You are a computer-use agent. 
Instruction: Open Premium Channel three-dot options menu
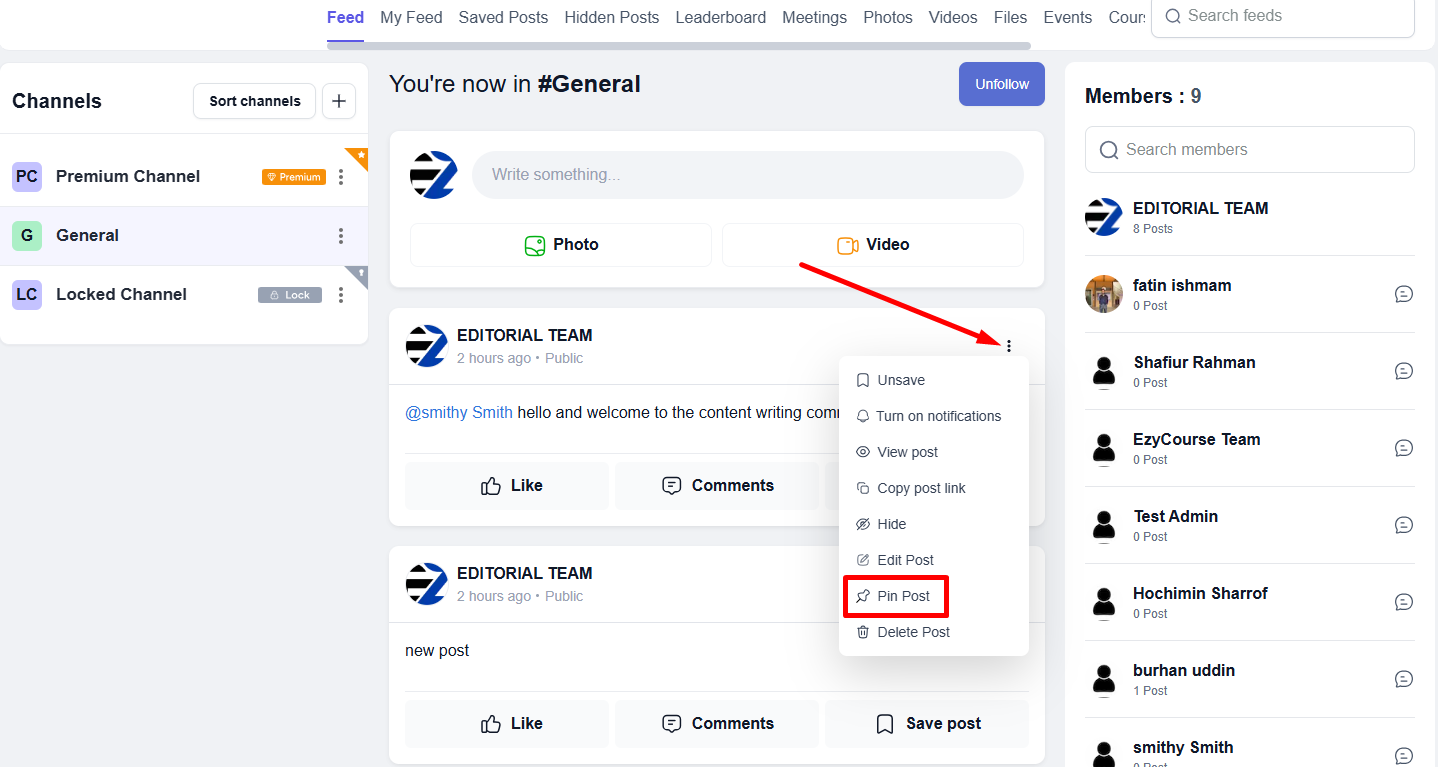(x=341, y=177)
